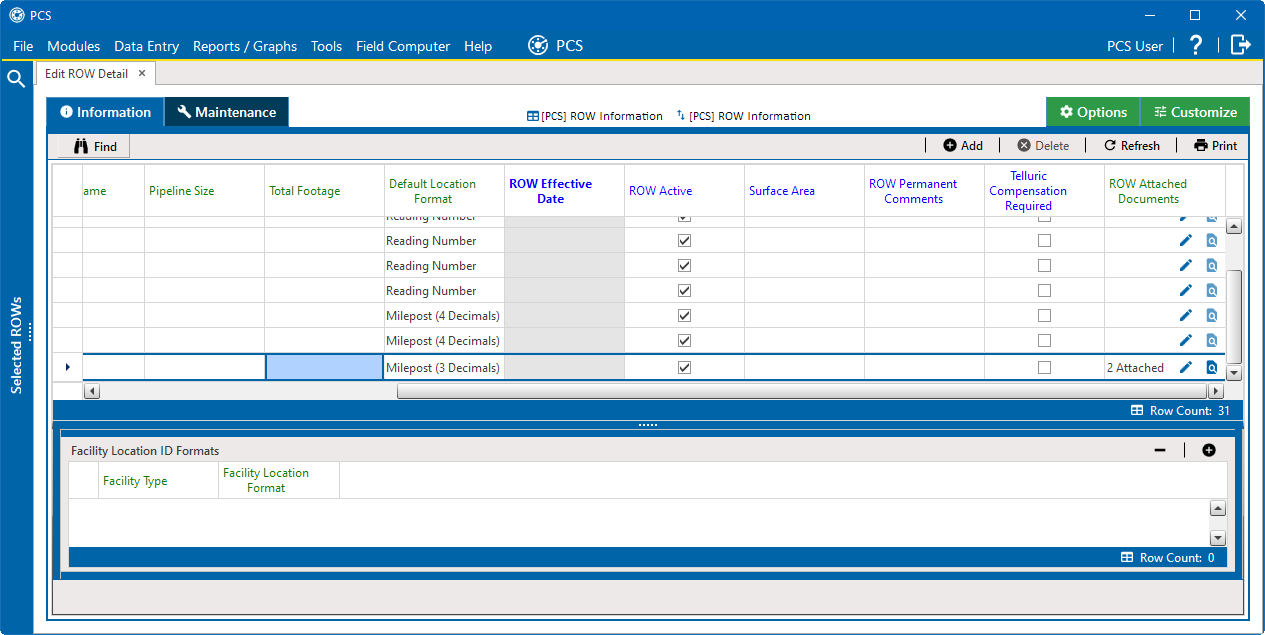
Task: Click the Milepost (3 Decimals) cell
Action: (444, 367)
